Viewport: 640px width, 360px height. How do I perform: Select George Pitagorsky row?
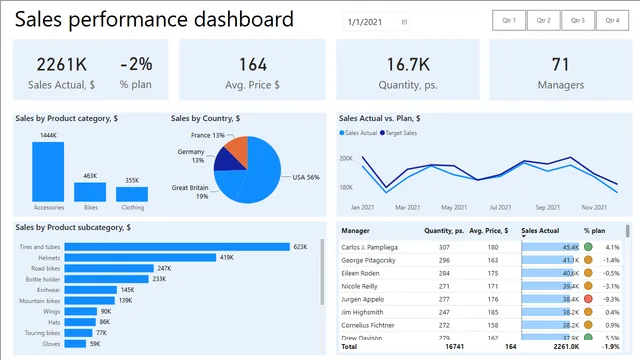(x=480, y=260)
